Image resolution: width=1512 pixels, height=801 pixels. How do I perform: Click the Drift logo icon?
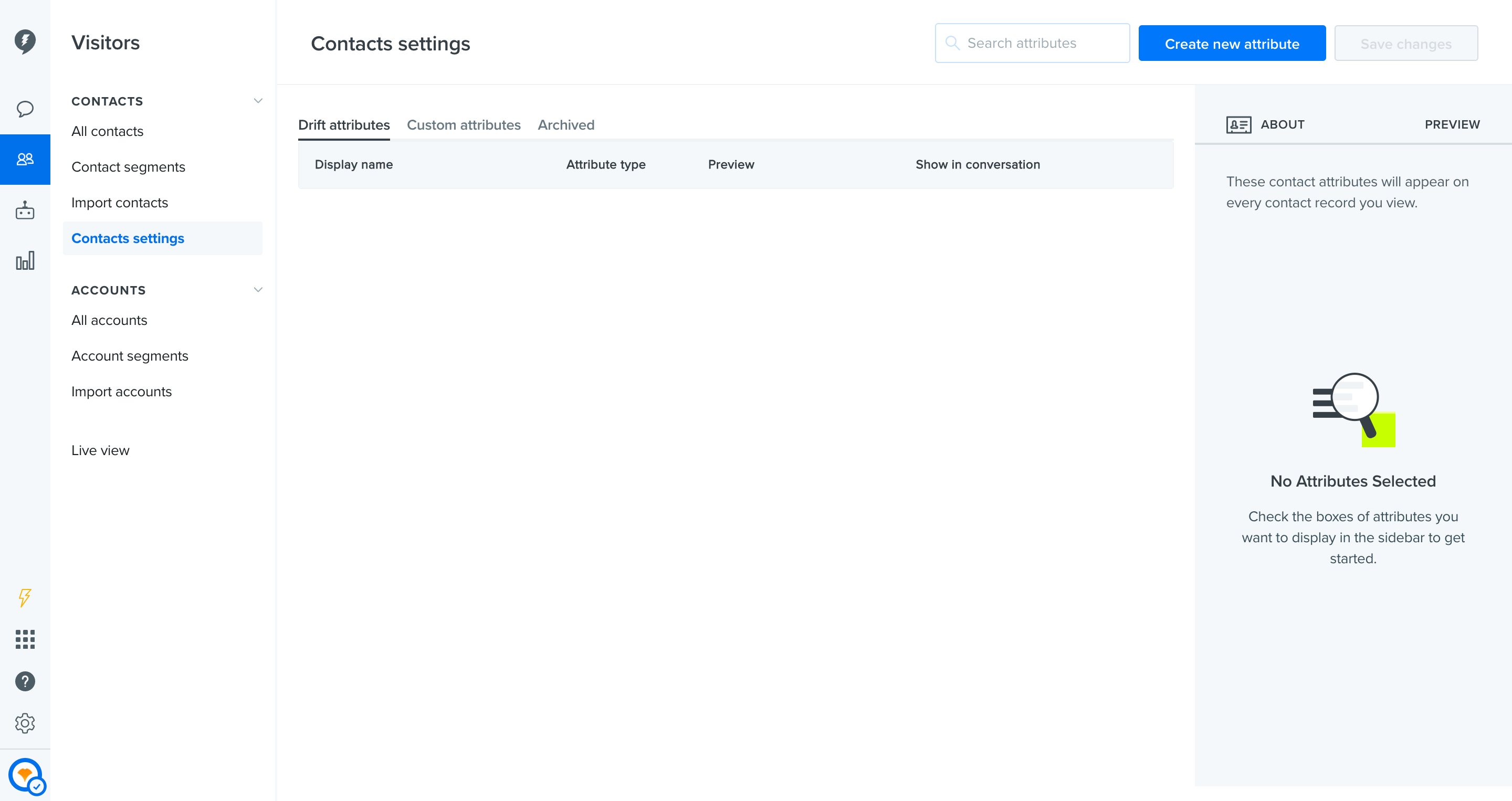25,41
